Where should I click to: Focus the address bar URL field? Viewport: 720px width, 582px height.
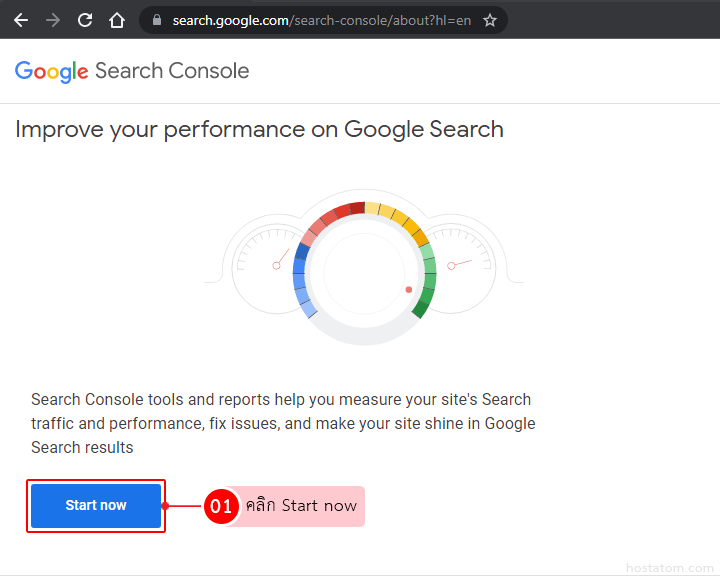[x=320, y=20]
